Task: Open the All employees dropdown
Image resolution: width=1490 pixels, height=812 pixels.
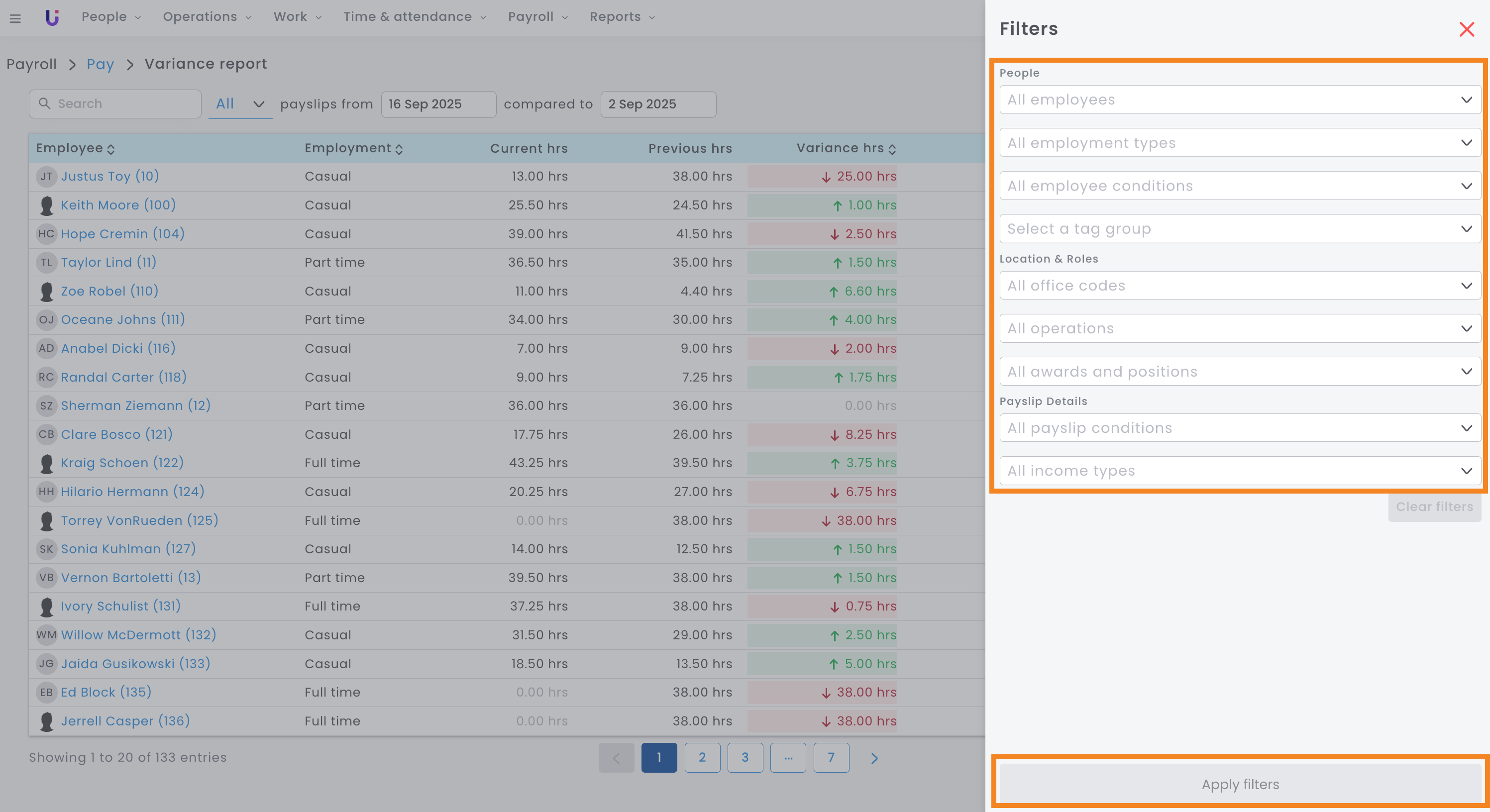Action: 1240,100
